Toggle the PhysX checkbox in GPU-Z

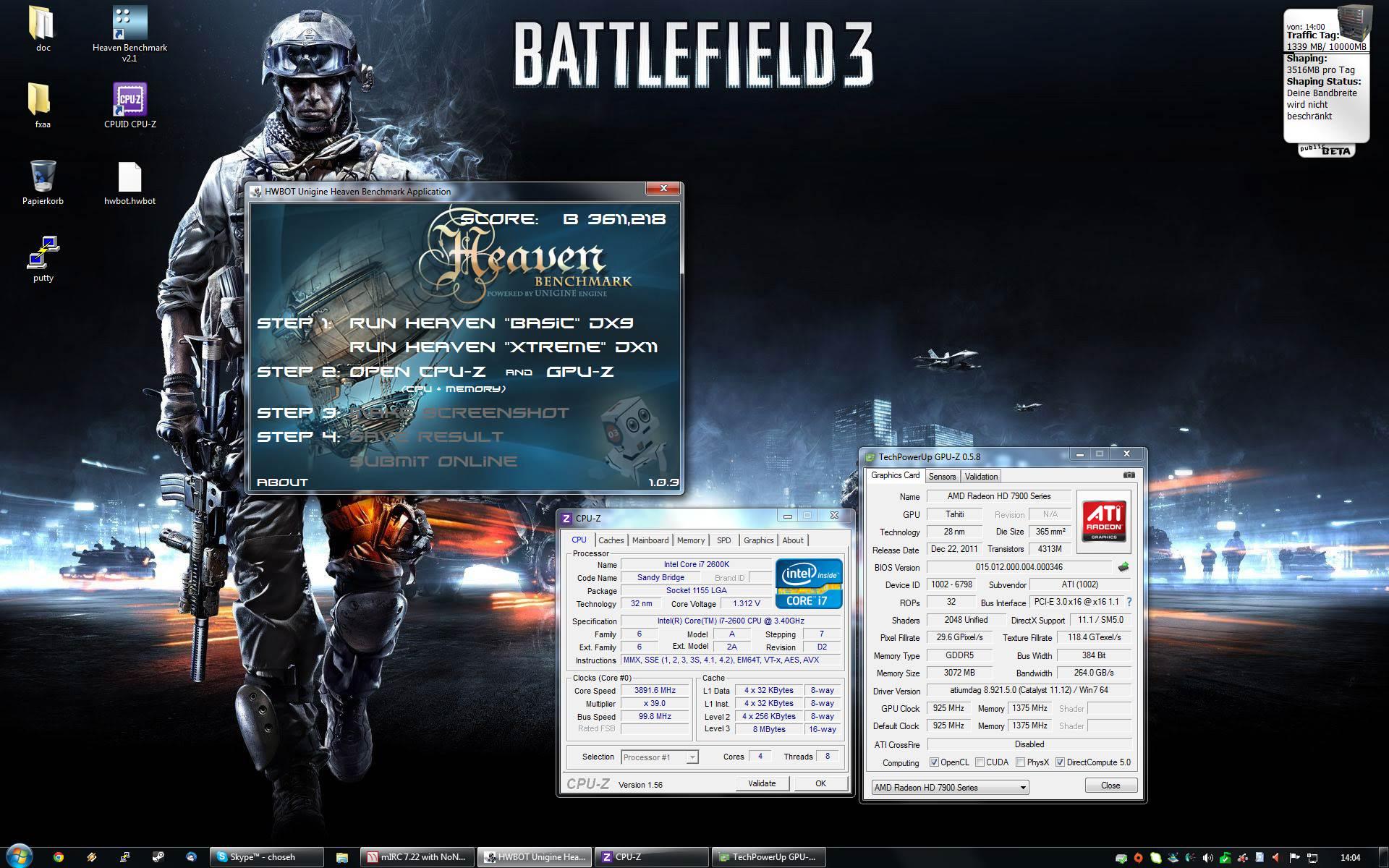click(x=1020, y=762)
